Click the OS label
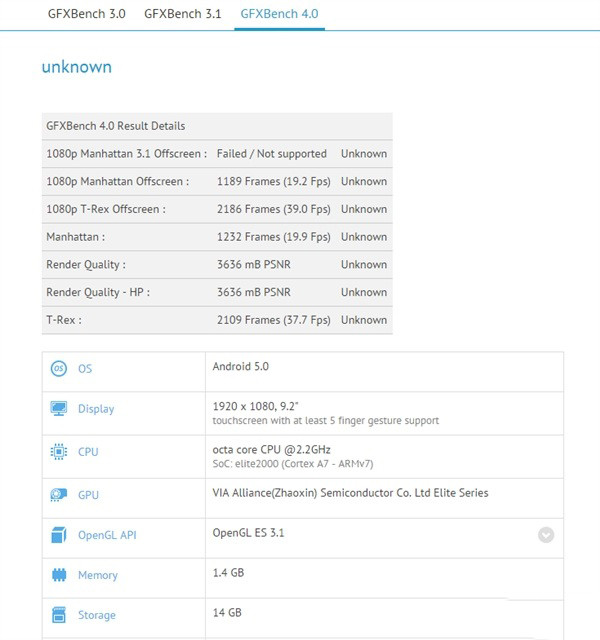 tap(85, 369)
